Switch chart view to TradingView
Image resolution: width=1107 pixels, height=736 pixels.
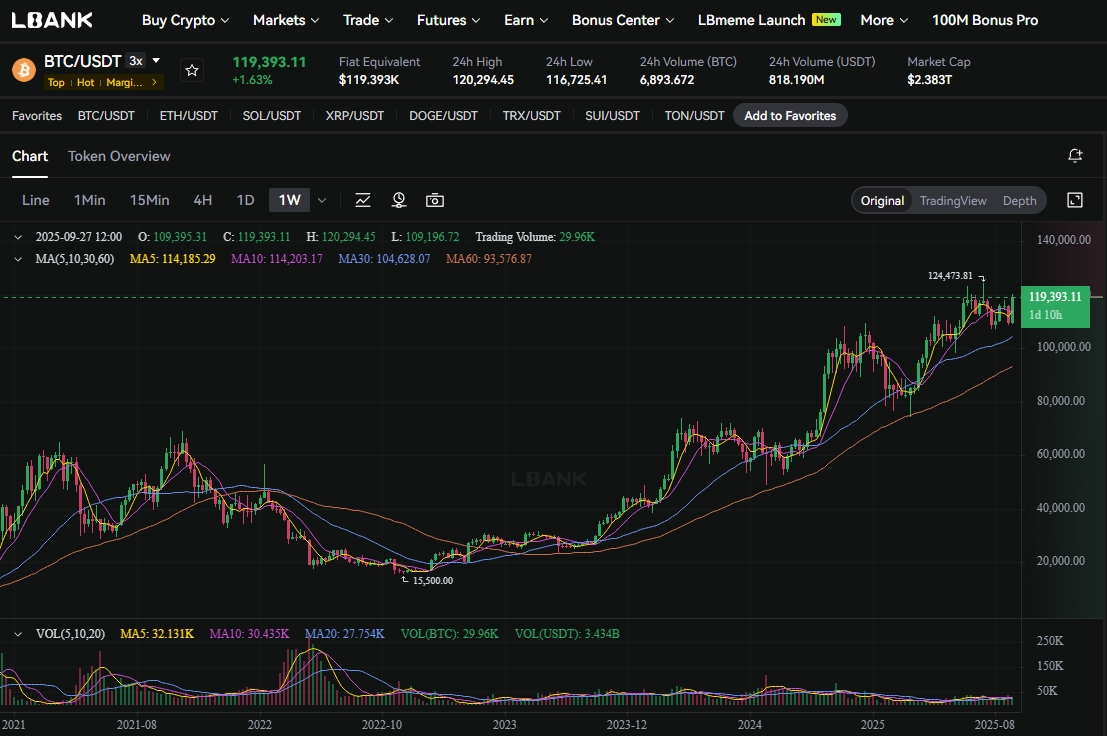tap(953, 200)
